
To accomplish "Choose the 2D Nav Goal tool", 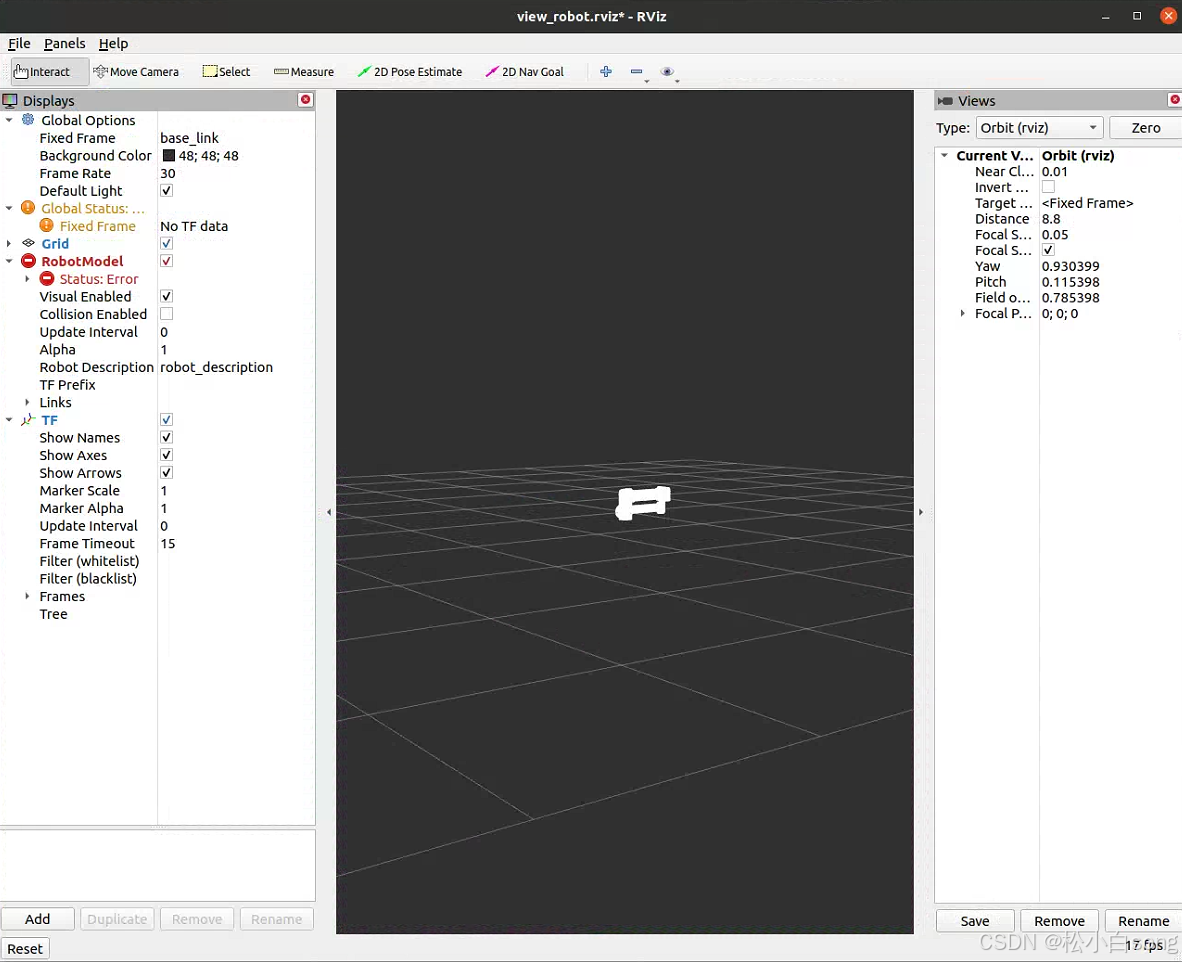I will coord(525,72).
